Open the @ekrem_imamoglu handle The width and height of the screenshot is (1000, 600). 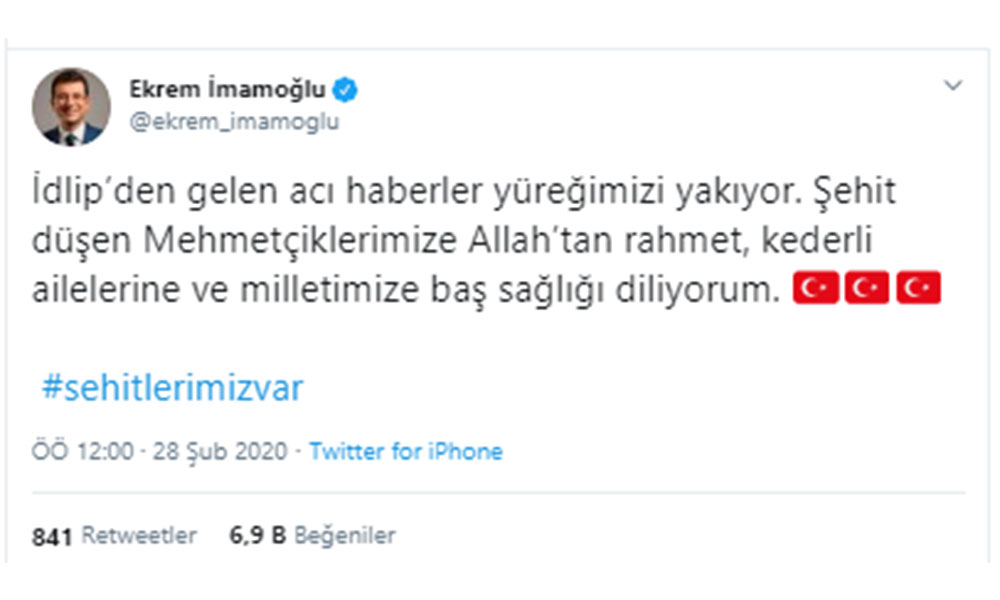point(233,122)
